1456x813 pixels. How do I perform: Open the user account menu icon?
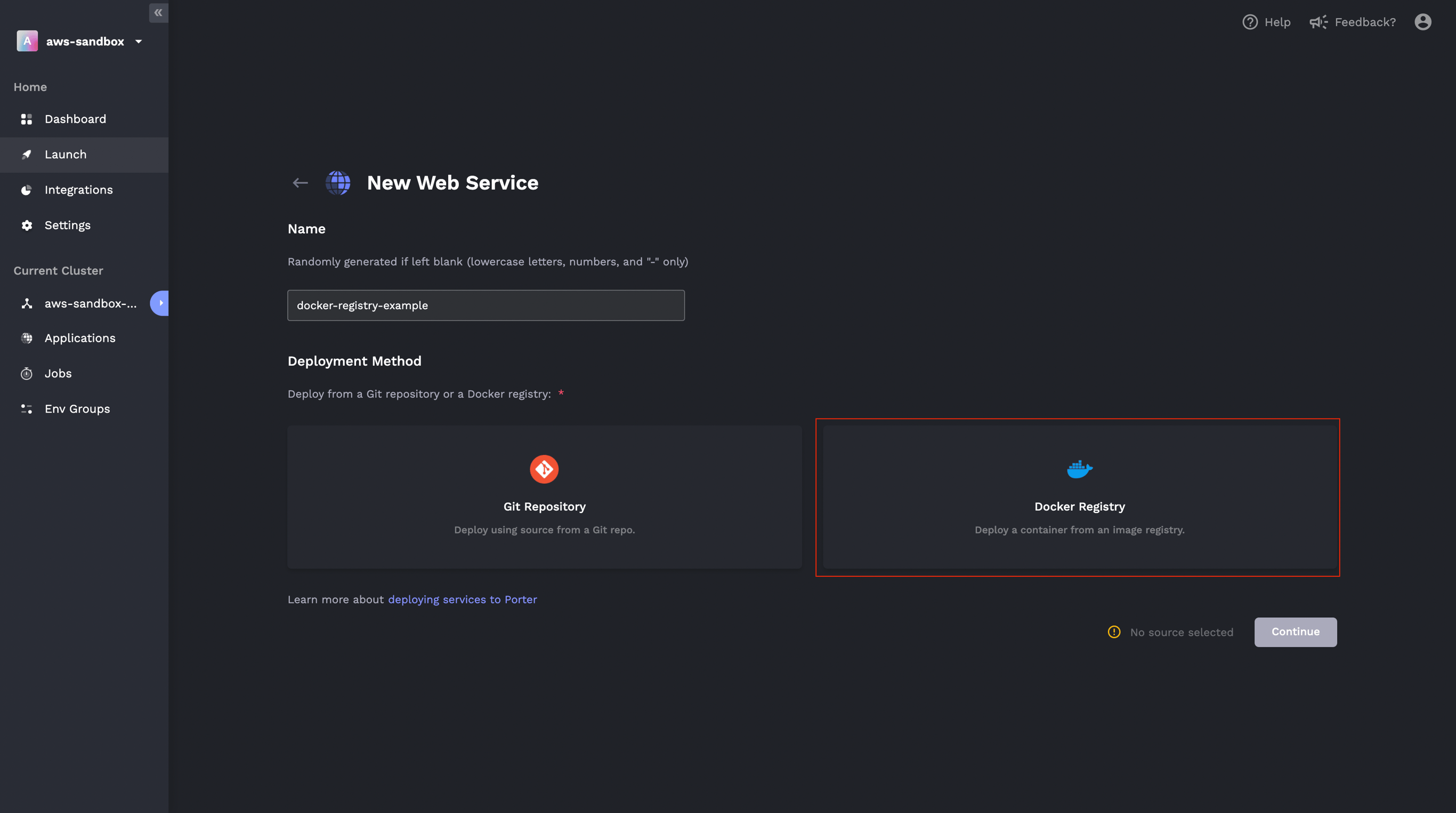click(1422, 22)
